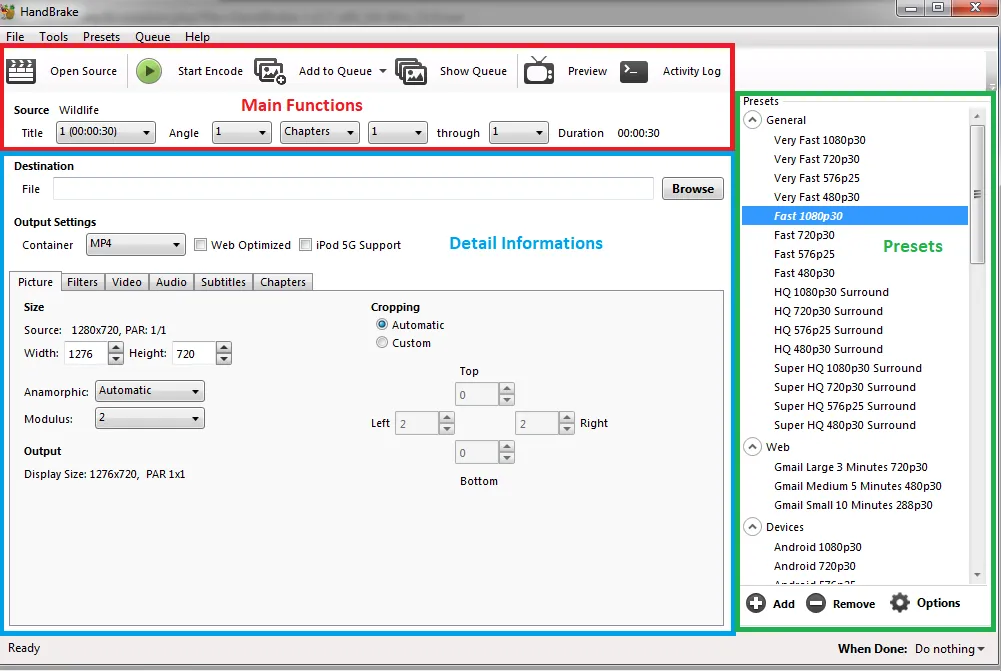
Task: Click the HandBrake app icon in title bar
Action: tap(8, 11)
